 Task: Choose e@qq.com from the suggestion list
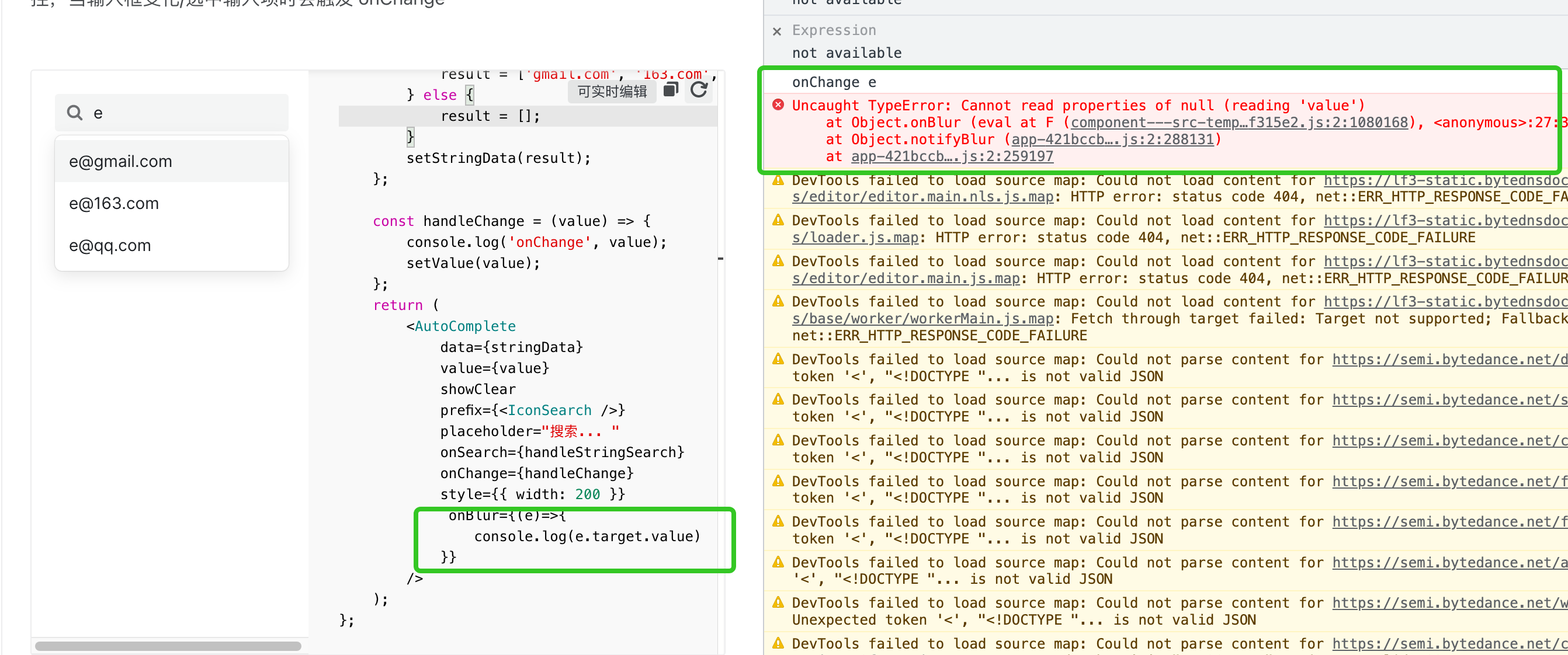pyautogui.click(x=110, y=245)
